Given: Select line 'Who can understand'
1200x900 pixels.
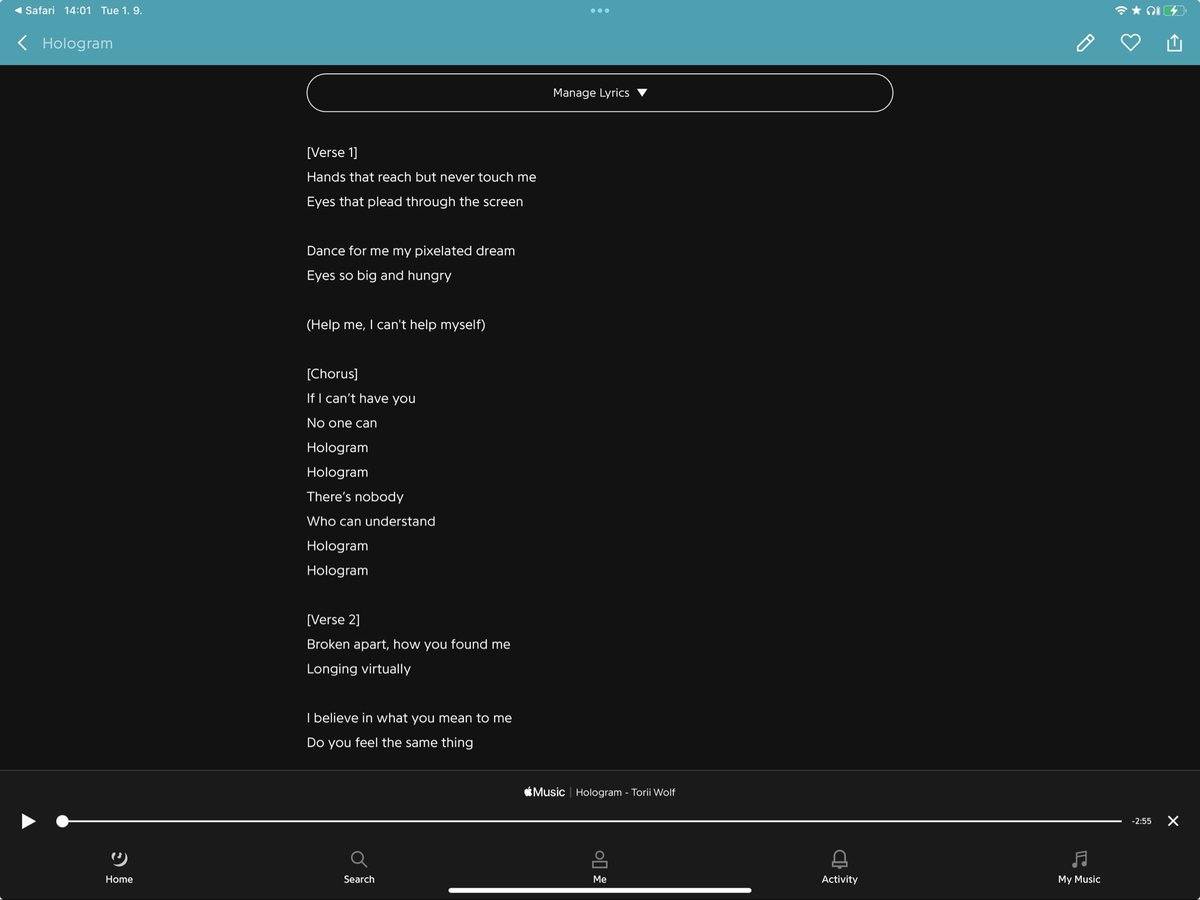Looking at the screenshot, I should pos(371,521).
